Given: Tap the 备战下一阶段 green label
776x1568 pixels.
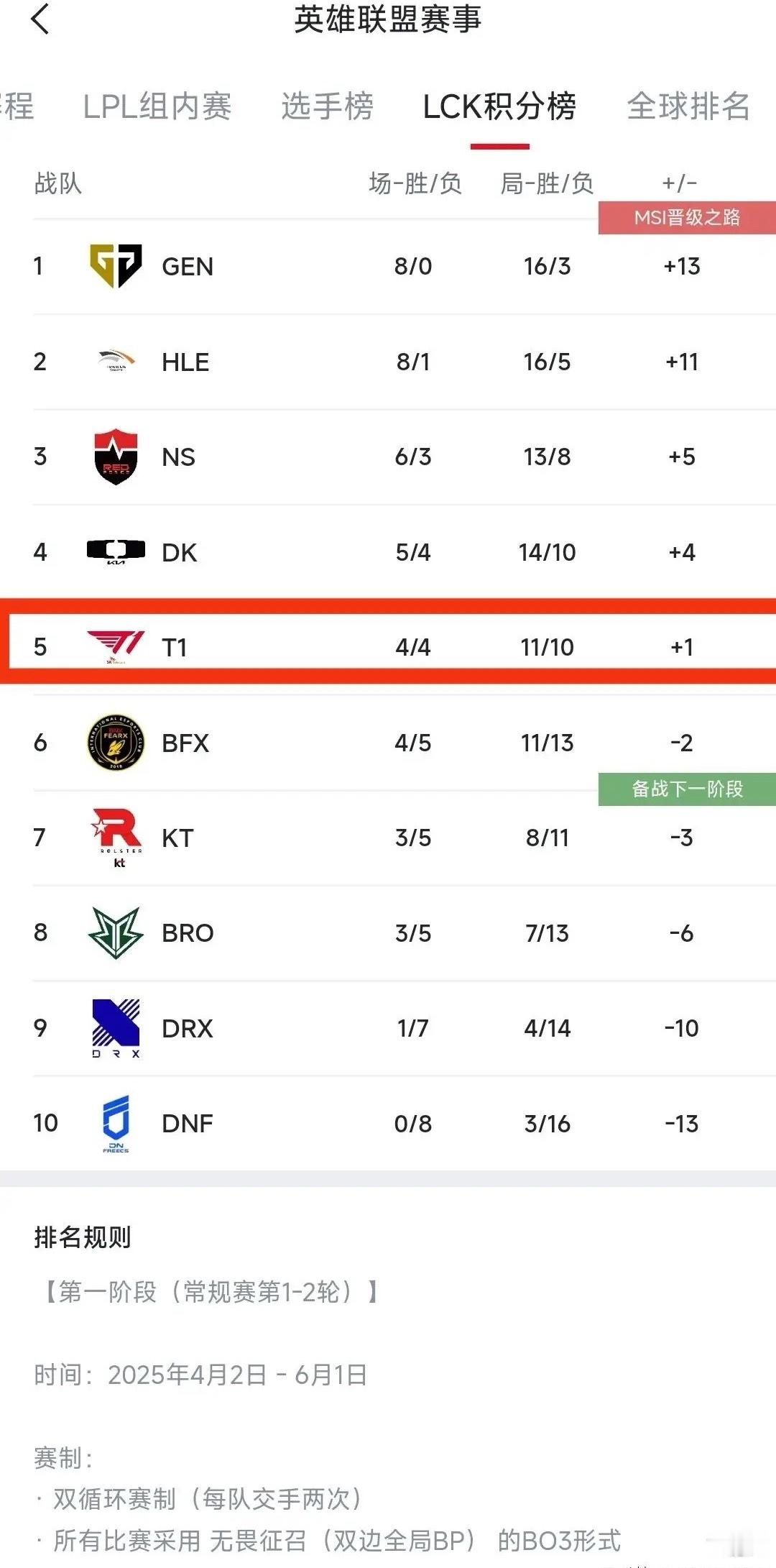Looking at the screenshot, I should 687,789.
